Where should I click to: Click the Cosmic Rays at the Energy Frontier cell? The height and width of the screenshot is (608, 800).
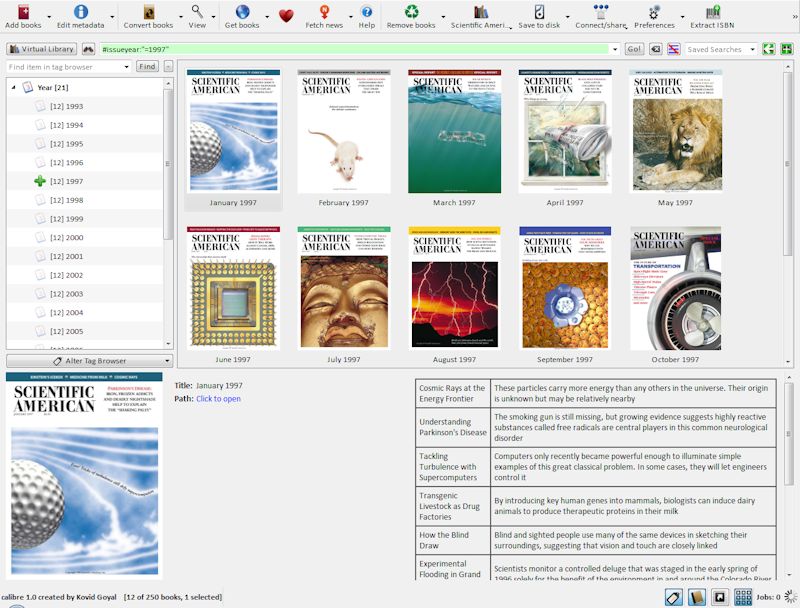(x=453, y=393)
